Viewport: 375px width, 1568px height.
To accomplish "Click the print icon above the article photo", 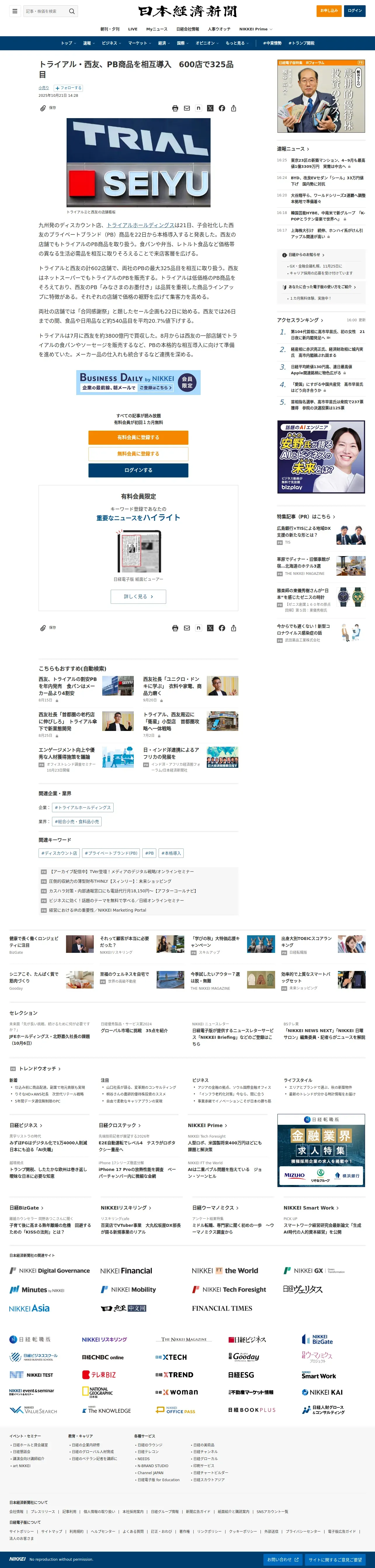I will pos(175,108).
